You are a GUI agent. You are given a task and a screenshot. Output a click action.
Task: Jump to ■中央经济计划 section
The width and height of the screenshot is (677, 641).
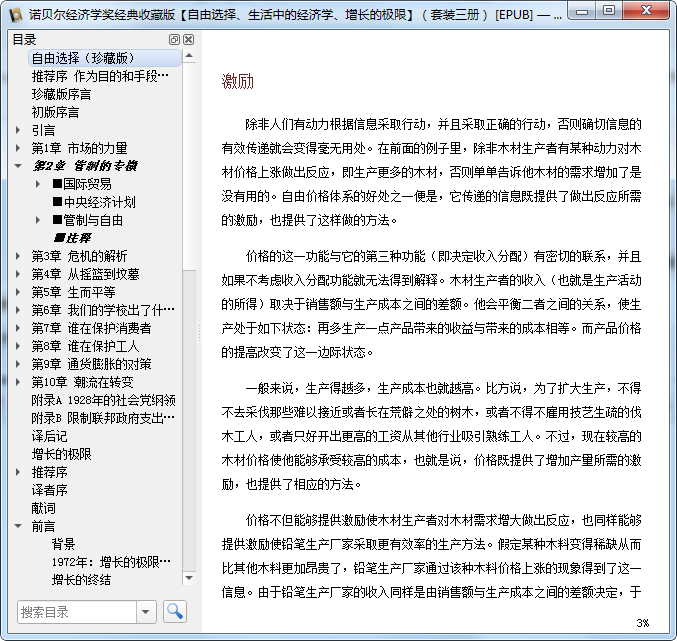pyautogui.click(x=94, y=202)
